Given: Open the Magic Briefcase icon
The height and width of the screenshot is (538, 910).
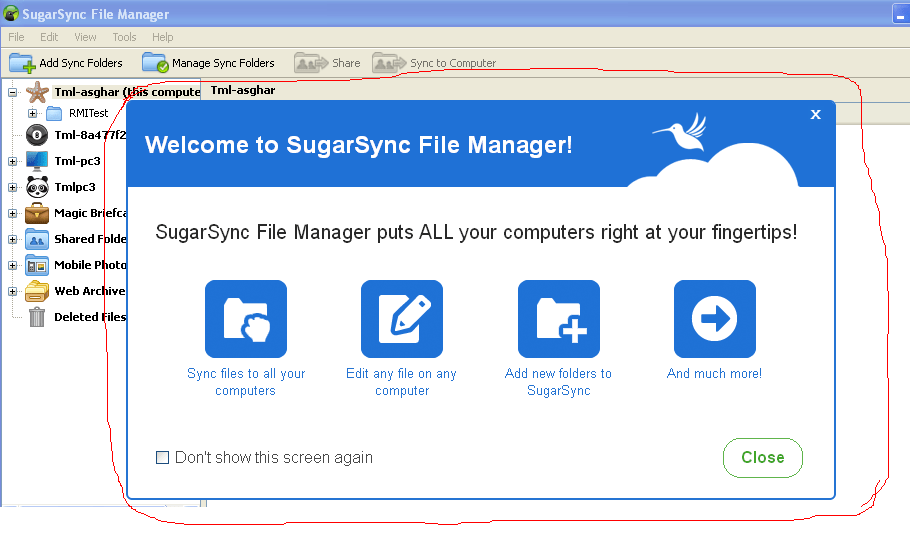Looking at the screenshot, I should (37, 213).
